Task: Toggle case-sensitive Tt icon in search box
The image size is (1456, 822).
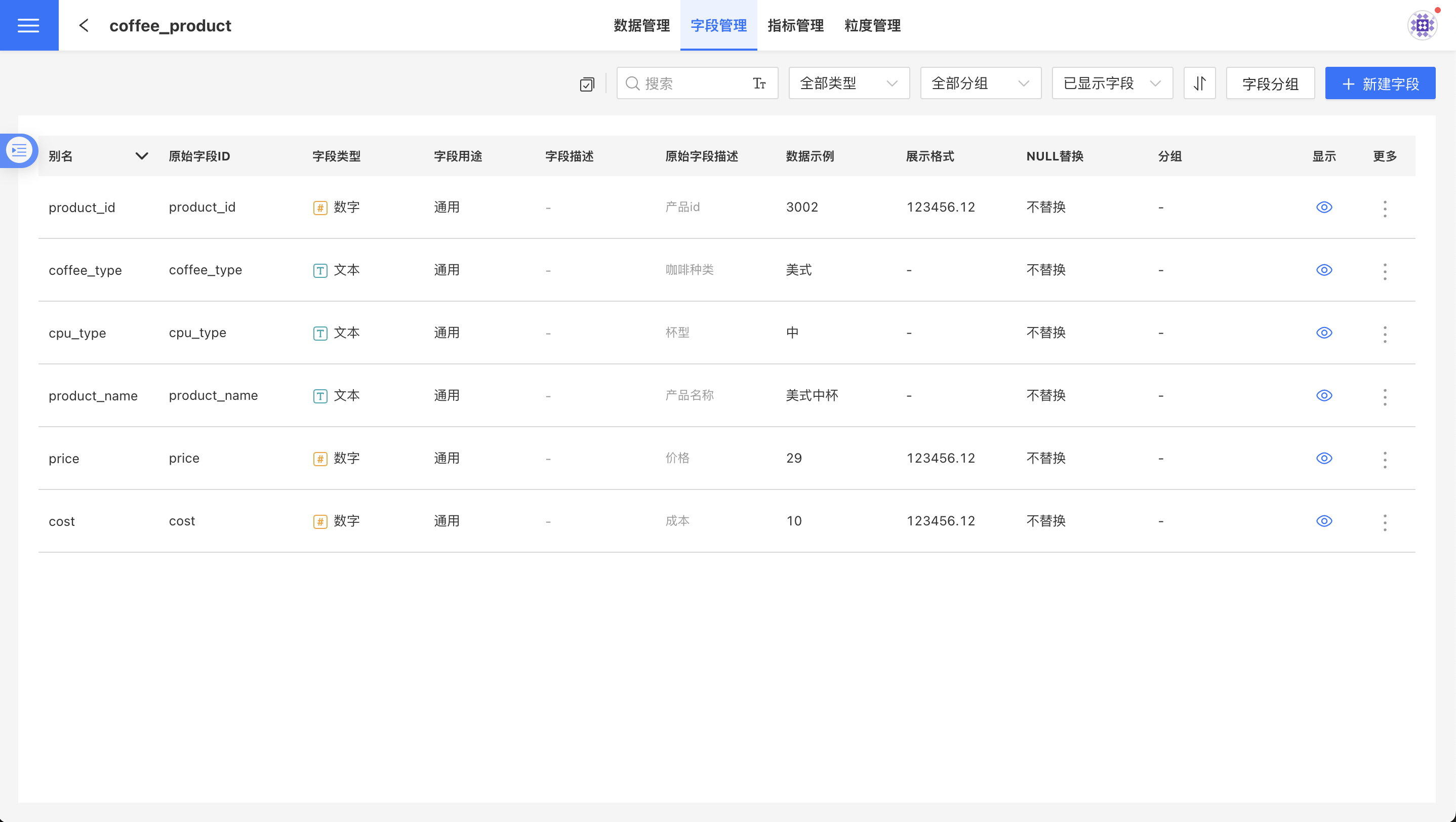Action: (759, 84)
